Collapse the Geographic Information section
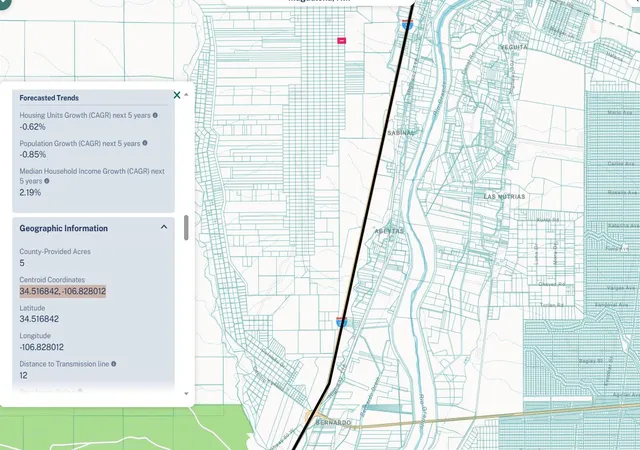Image resolution: width=640 pixels, height=450 pixels. click(164, 227)
